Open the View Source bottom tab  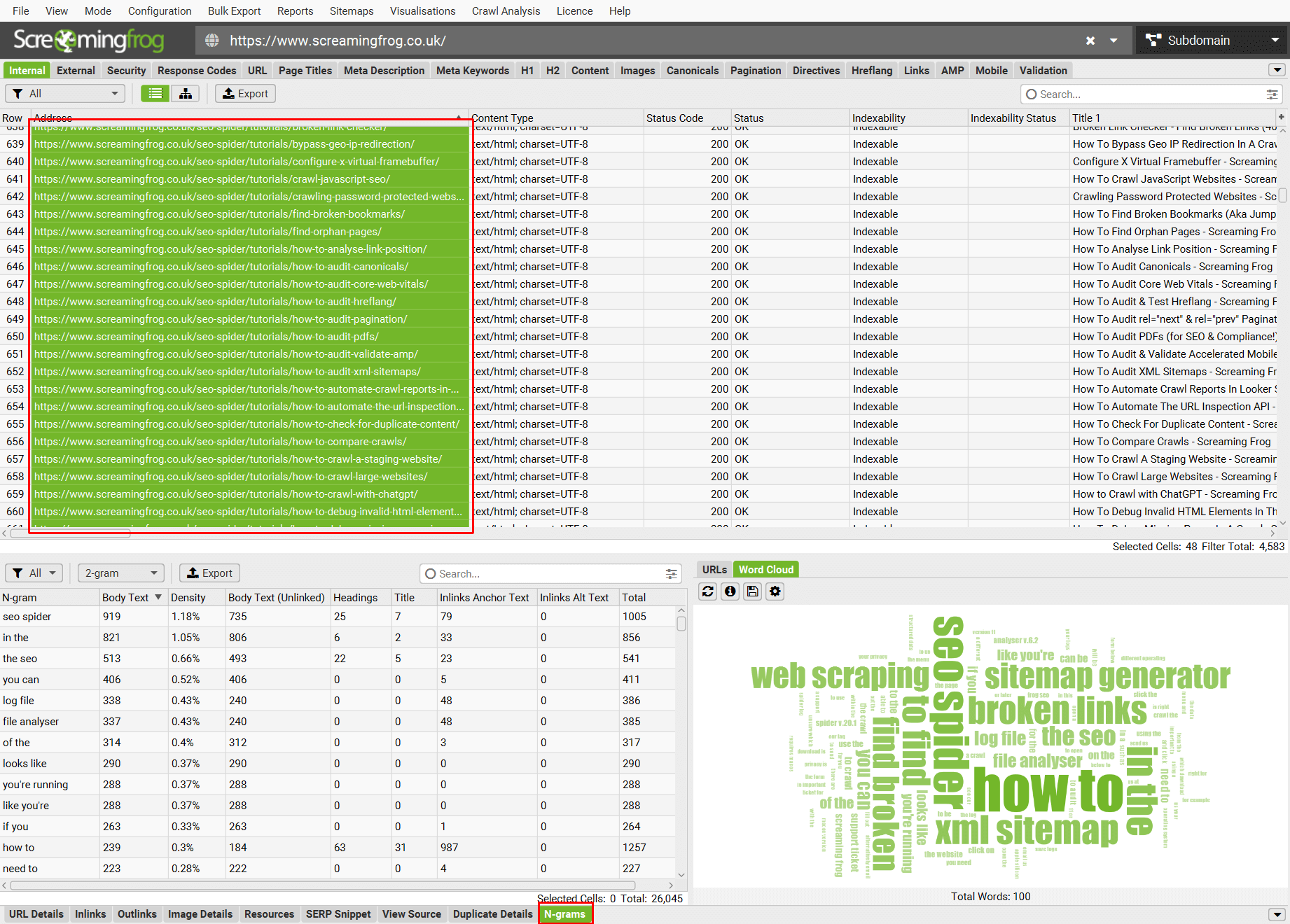pos(412,914)
